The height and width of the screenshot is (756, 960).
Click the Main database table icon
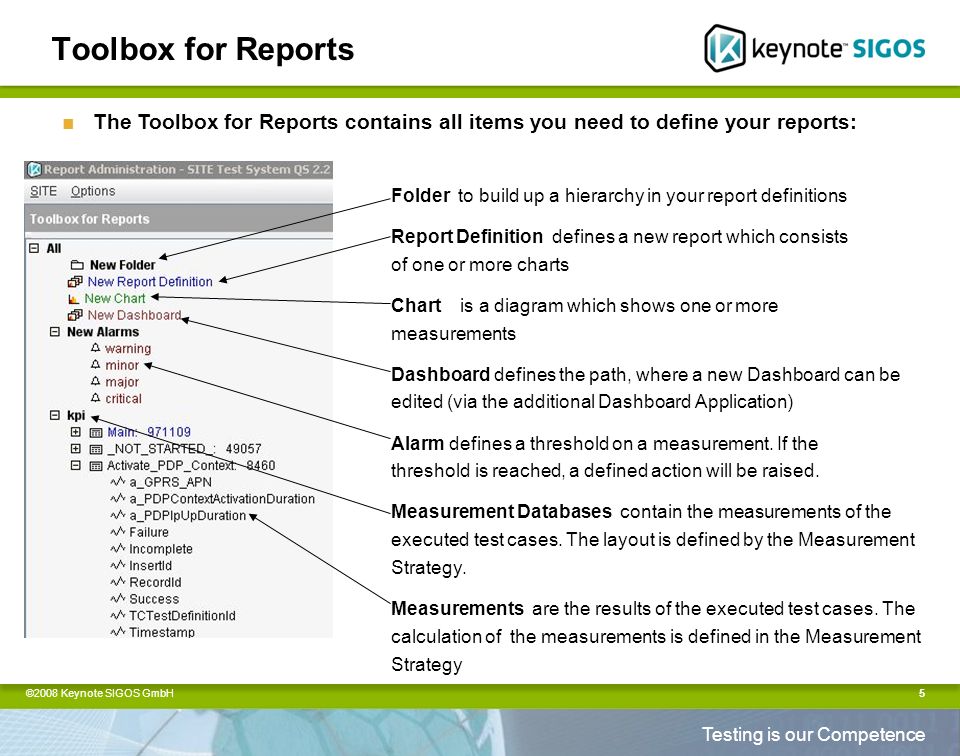click(96, 433)
